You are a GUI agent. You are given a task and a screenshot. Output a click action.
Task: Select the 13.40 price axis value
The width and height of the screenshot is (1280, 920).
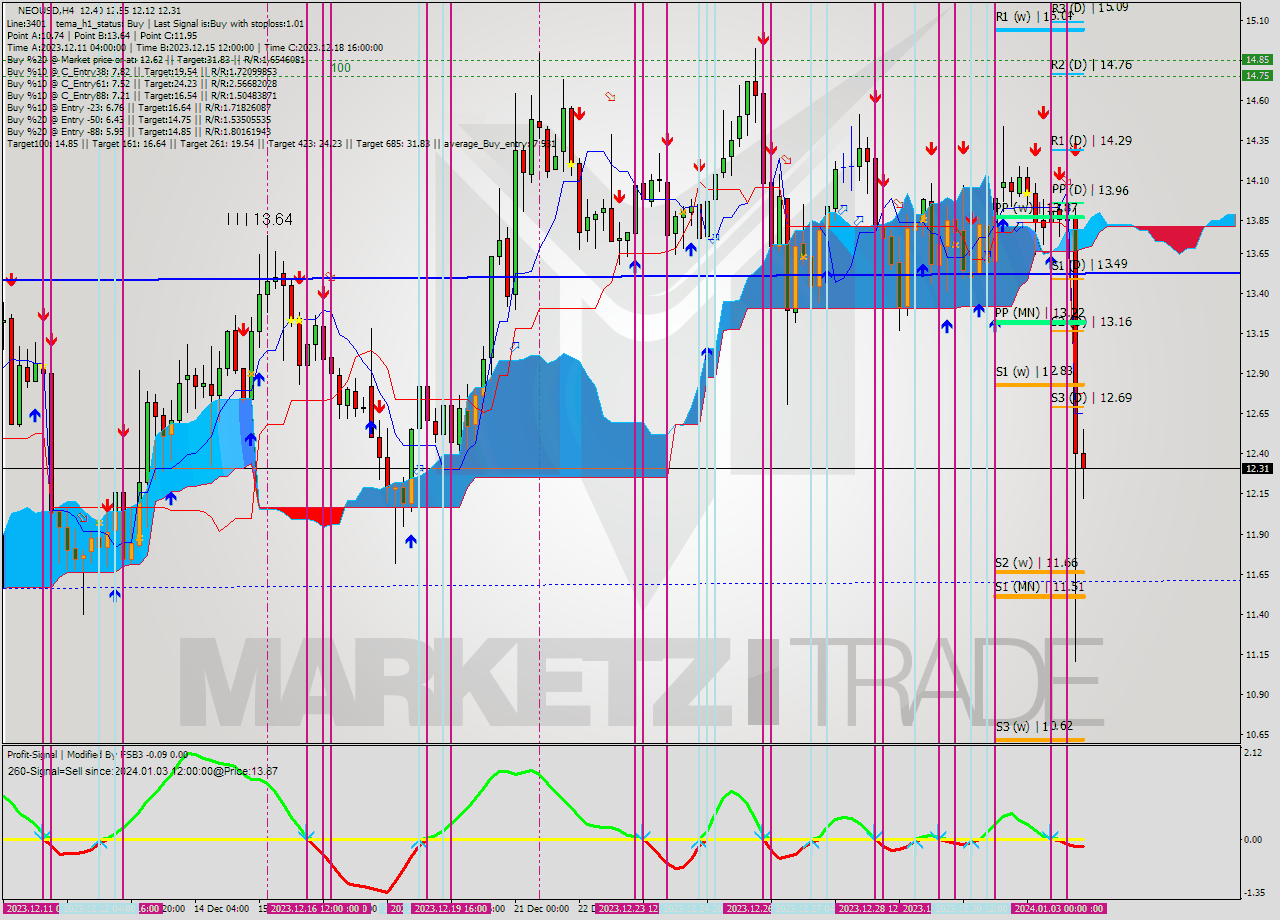coord(1257,293)
